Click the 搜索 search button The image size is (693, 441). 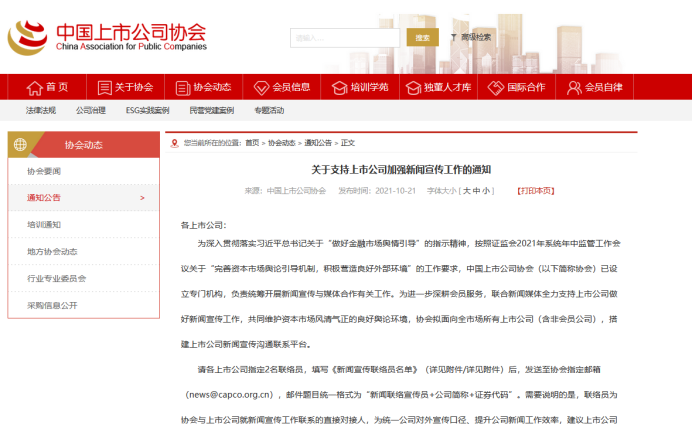point(422,37)
